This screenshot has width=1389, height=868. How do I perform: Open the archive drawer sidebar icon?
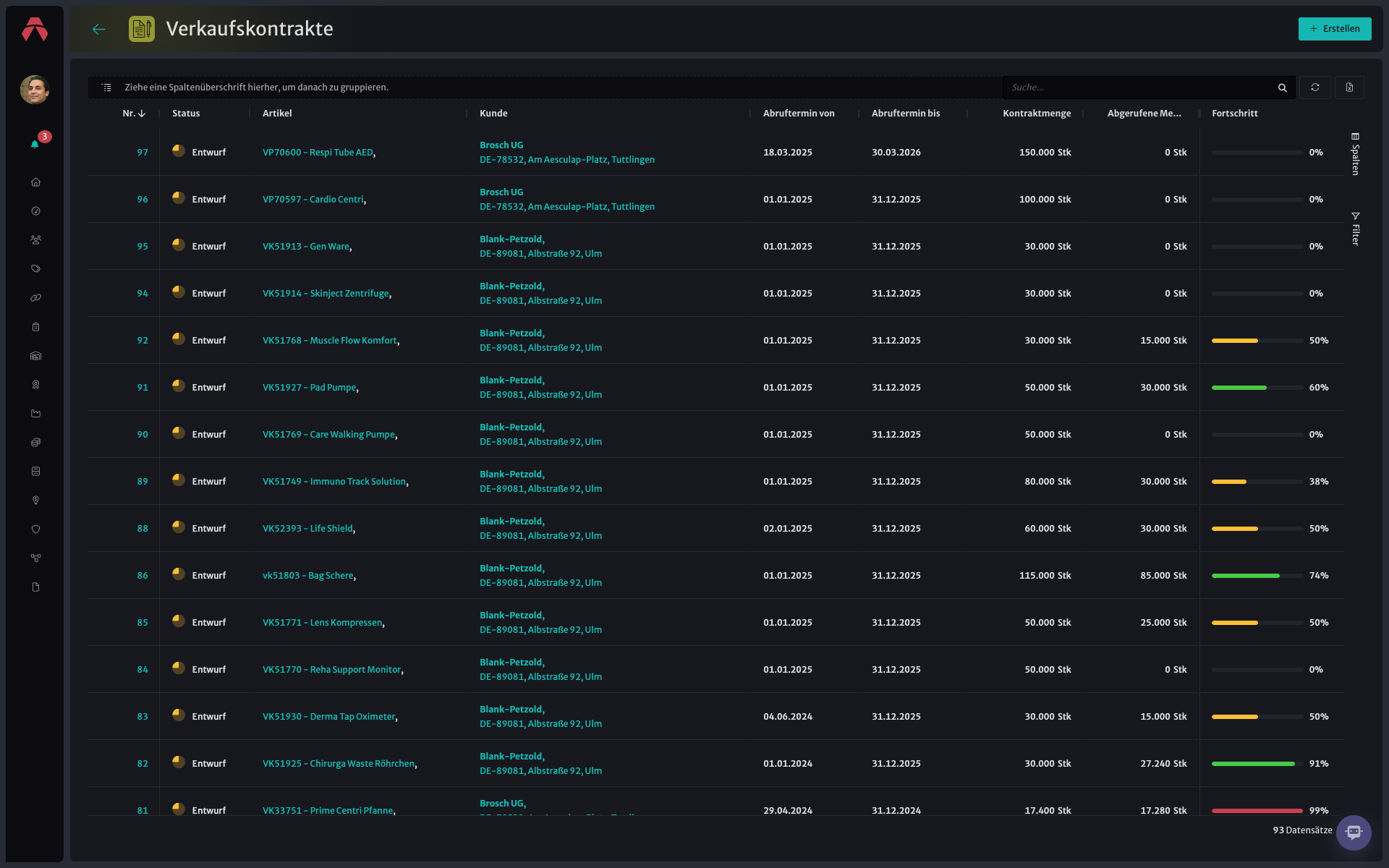pos(35,472)
